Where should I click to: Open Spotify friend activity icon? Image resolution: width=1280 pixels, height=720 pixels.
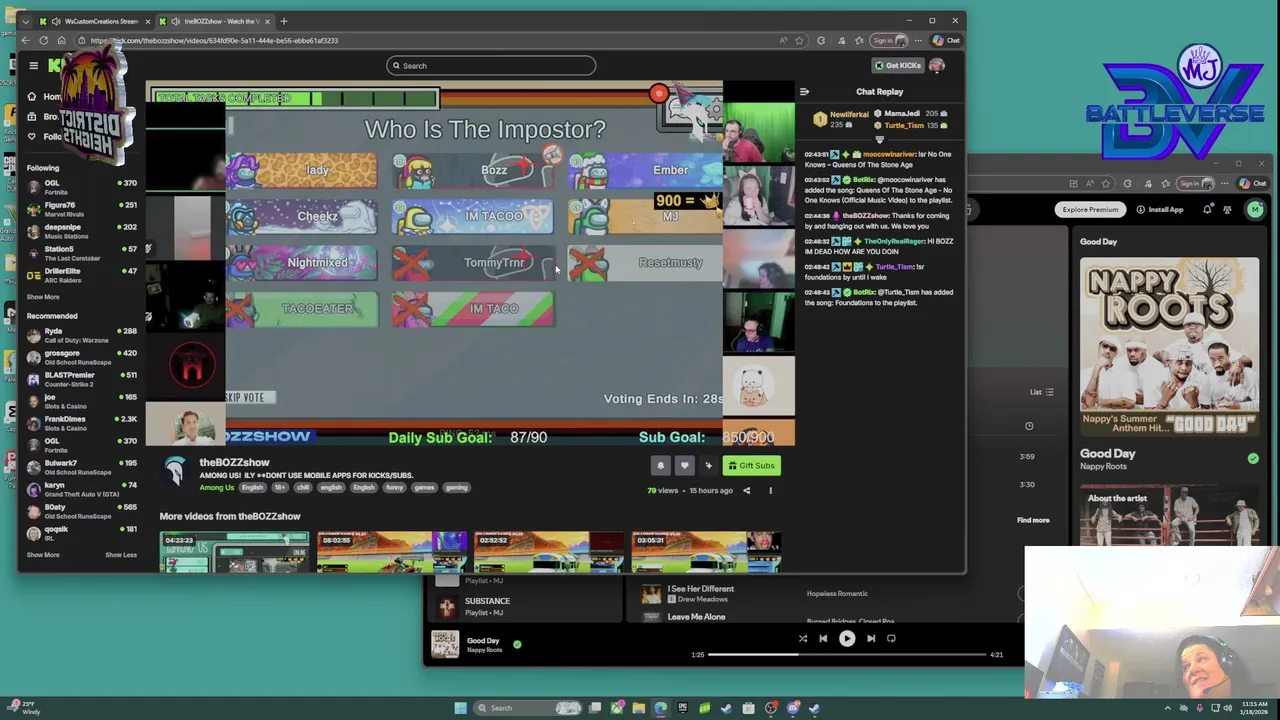pos(1227,210)
